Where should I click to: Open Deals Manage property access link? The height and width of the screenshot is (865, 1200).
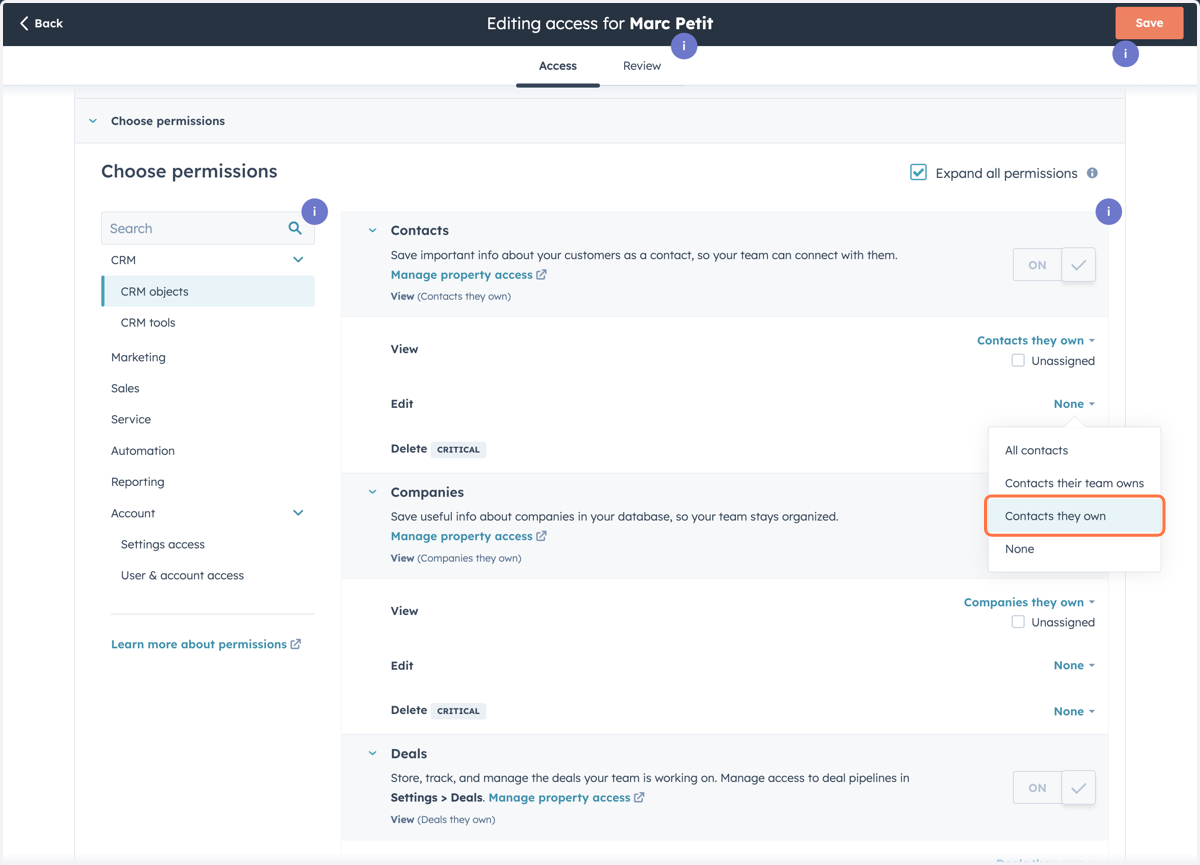pos(560,798)
